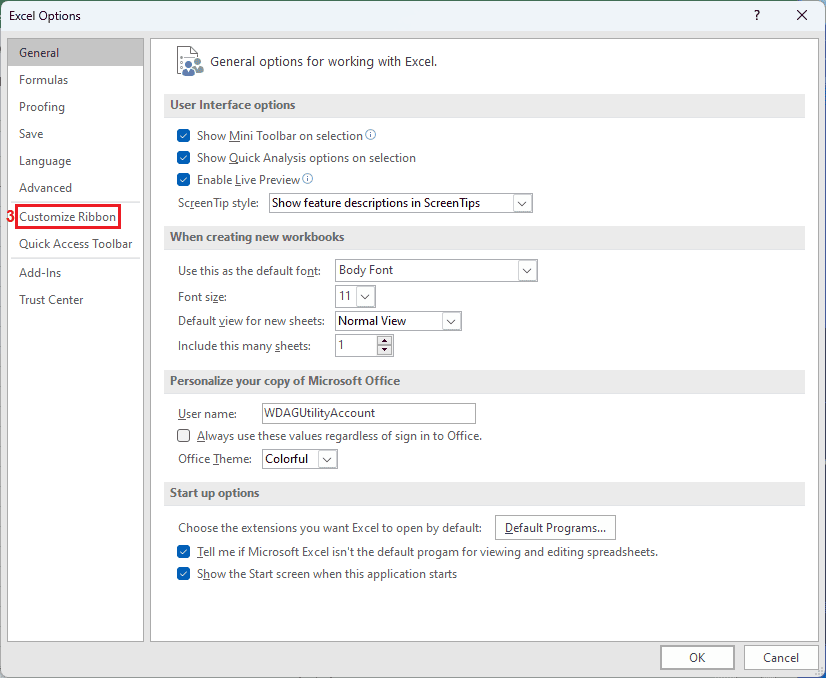This screenshot has width=826, height=678.
Task: Select the Proofing category
Action: pyautogui.click(x=76, y=107)
